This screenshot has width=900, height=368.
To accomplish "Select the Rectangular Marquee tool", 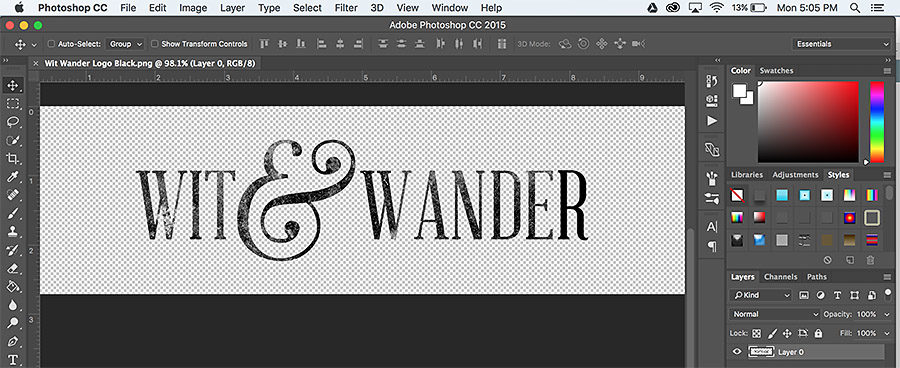I will coord(13,104).
